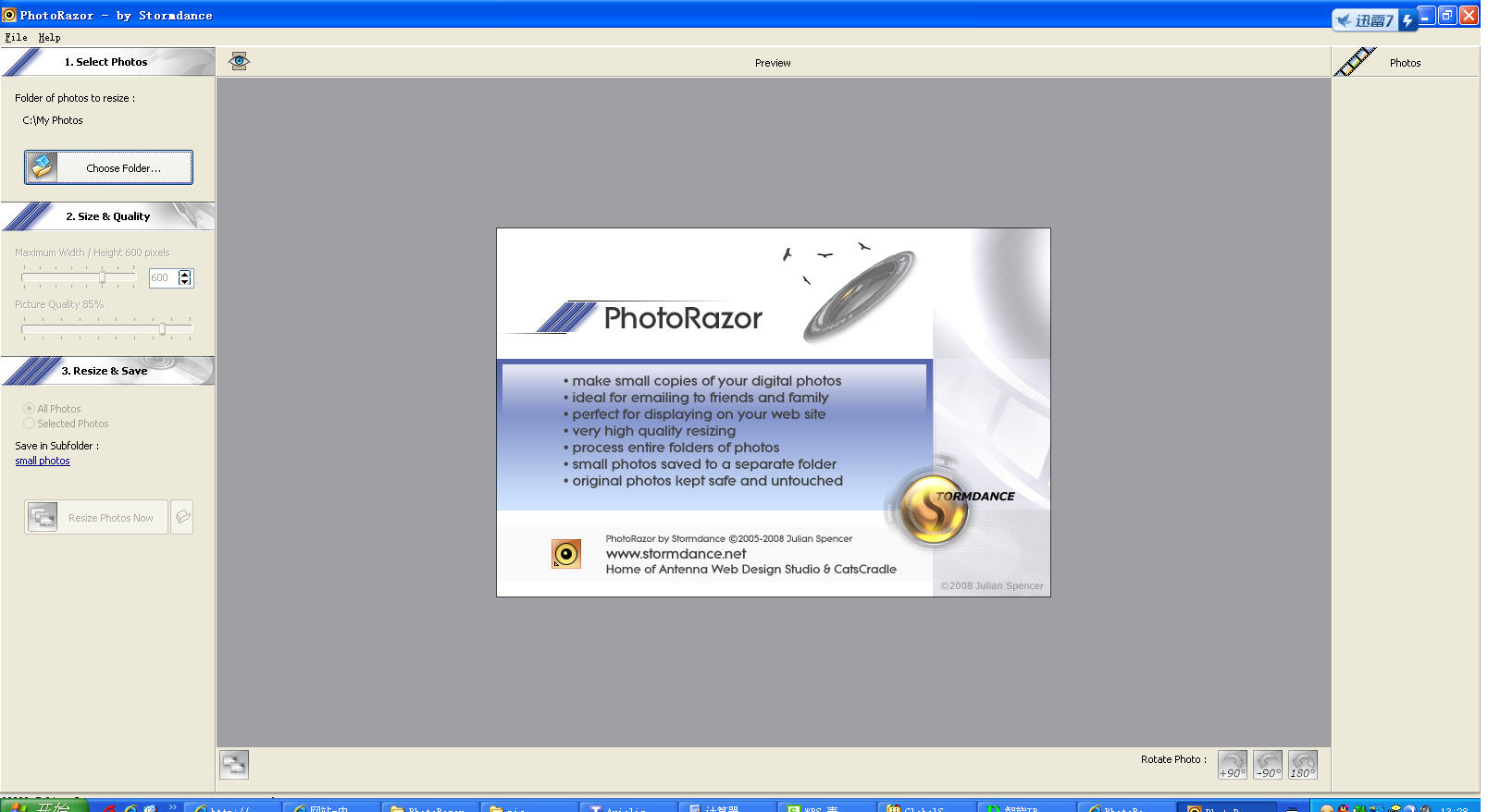This screenshot has height=812, width=1488.
Task: Click the 1. Select Photos header
Action: coord(107,62)
